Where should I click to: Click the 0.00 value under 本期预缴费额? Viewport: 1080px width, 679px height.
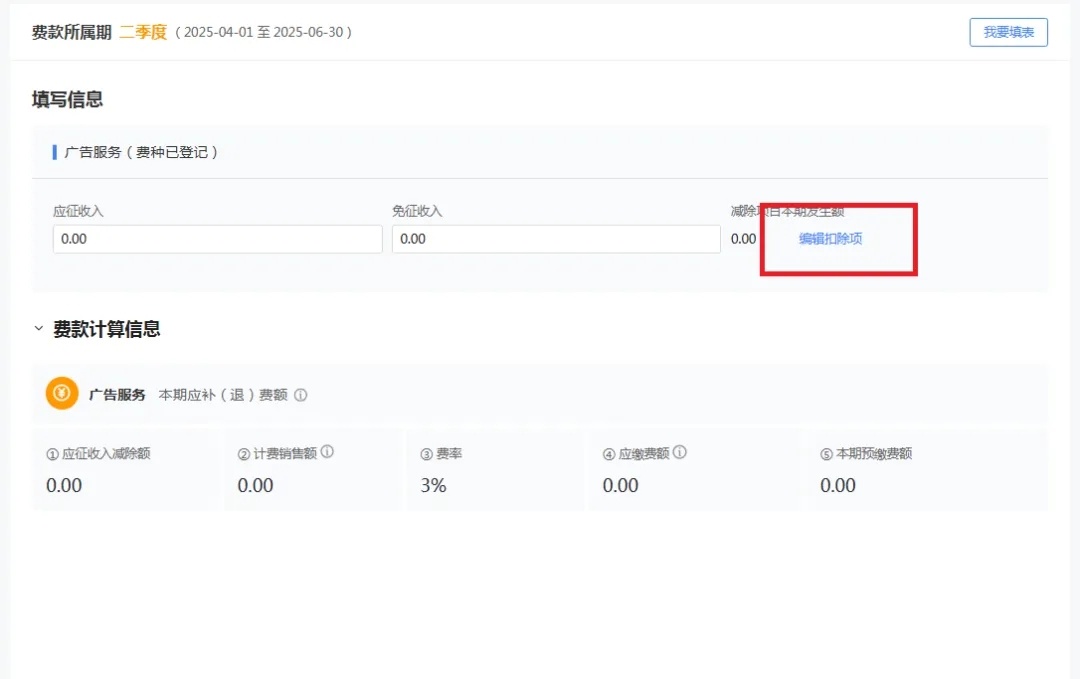click(x=838, y=485)
